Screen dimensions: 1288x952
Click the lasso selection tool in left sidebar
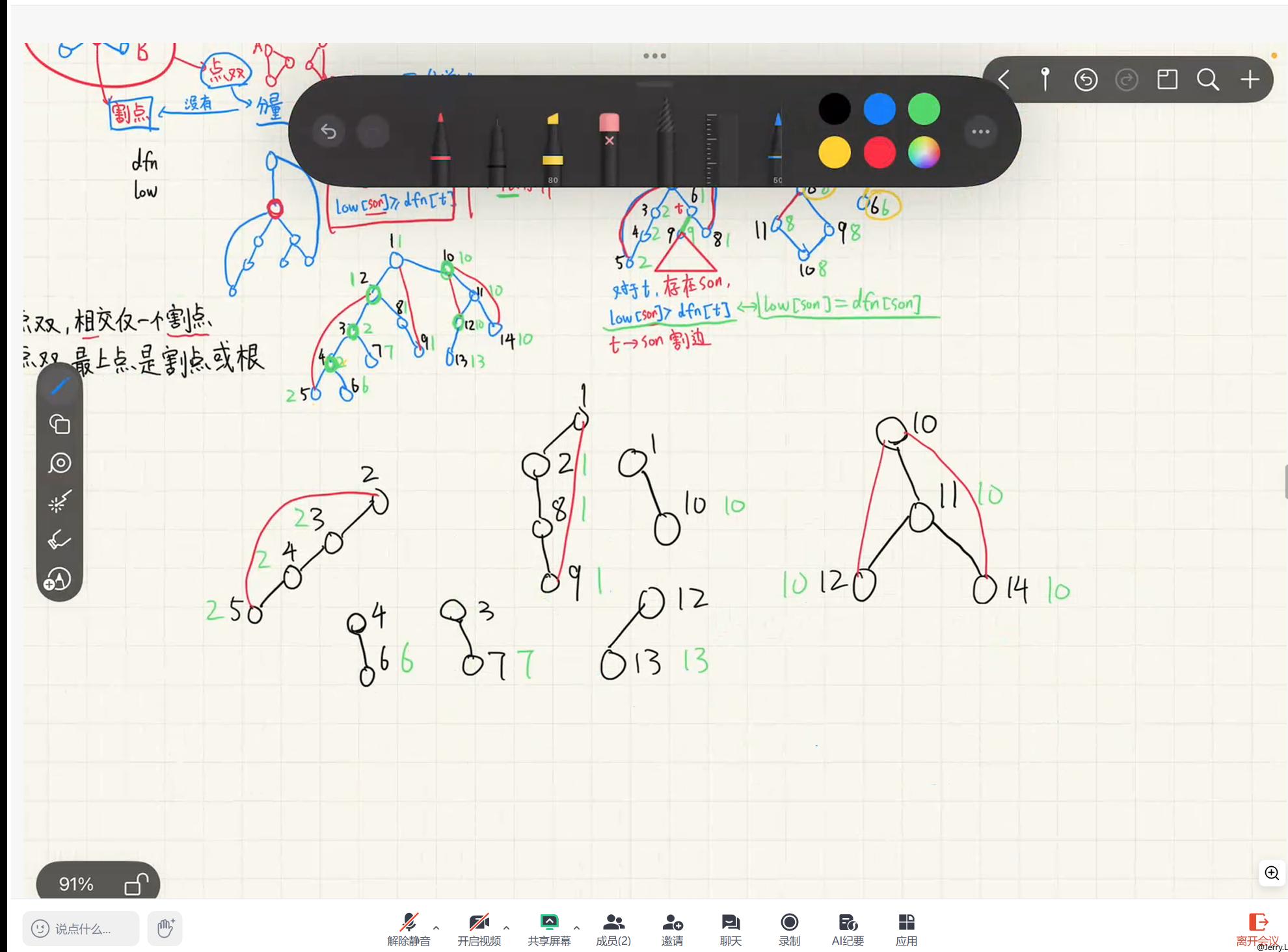pyautogui.click(x=60, y=463)
